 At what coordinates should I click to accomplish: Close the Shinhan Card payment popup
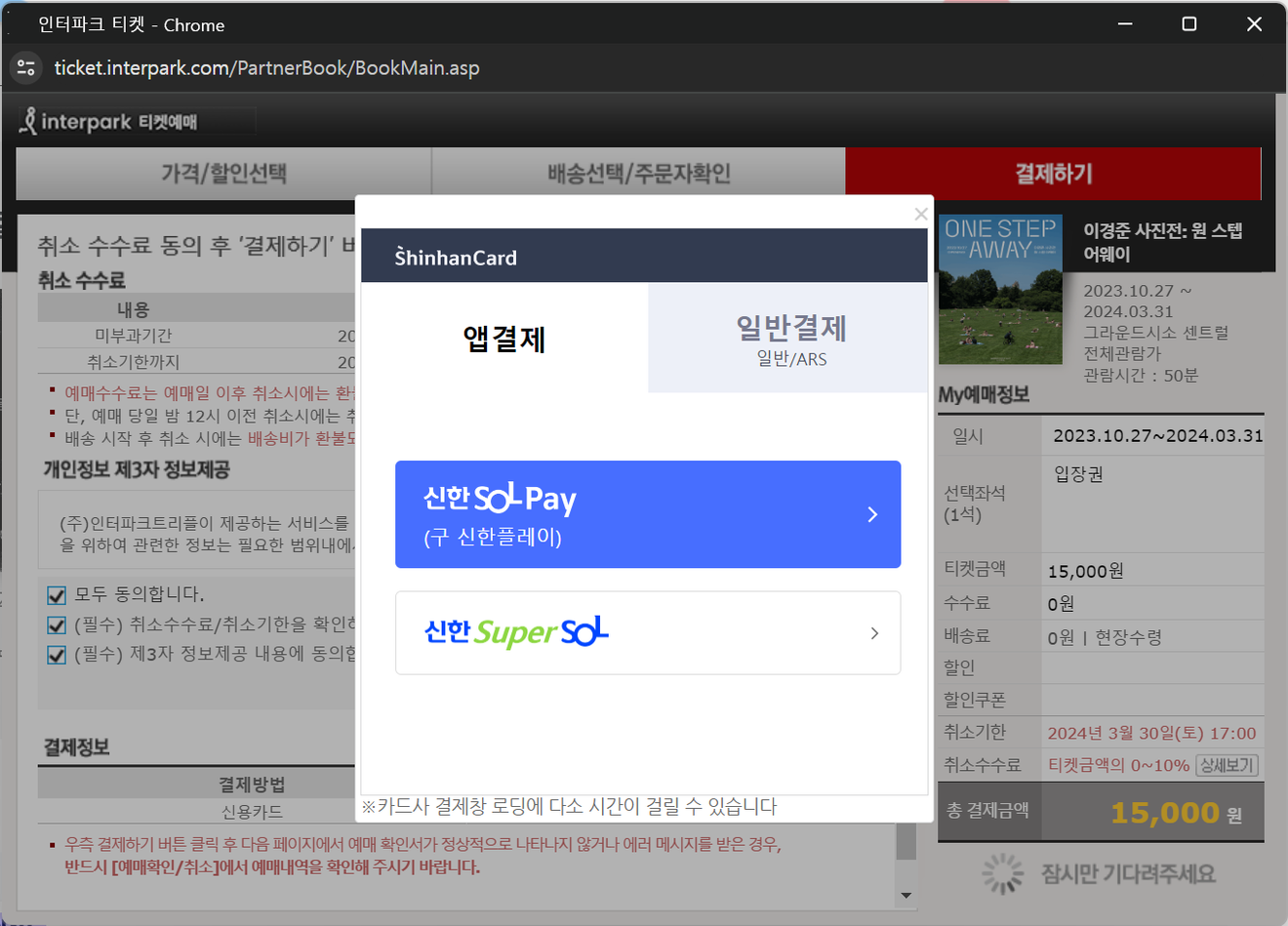pos(920,213)
